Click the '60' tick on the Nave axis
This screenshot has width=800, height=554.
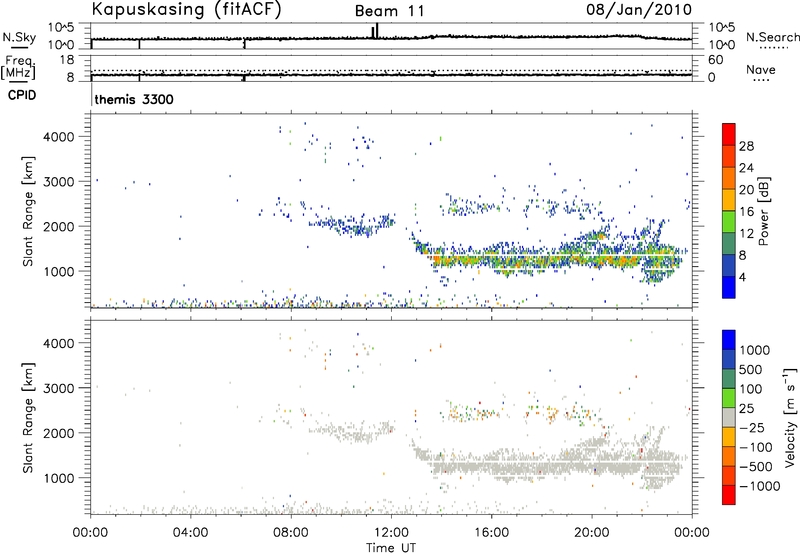coord(715,60)
